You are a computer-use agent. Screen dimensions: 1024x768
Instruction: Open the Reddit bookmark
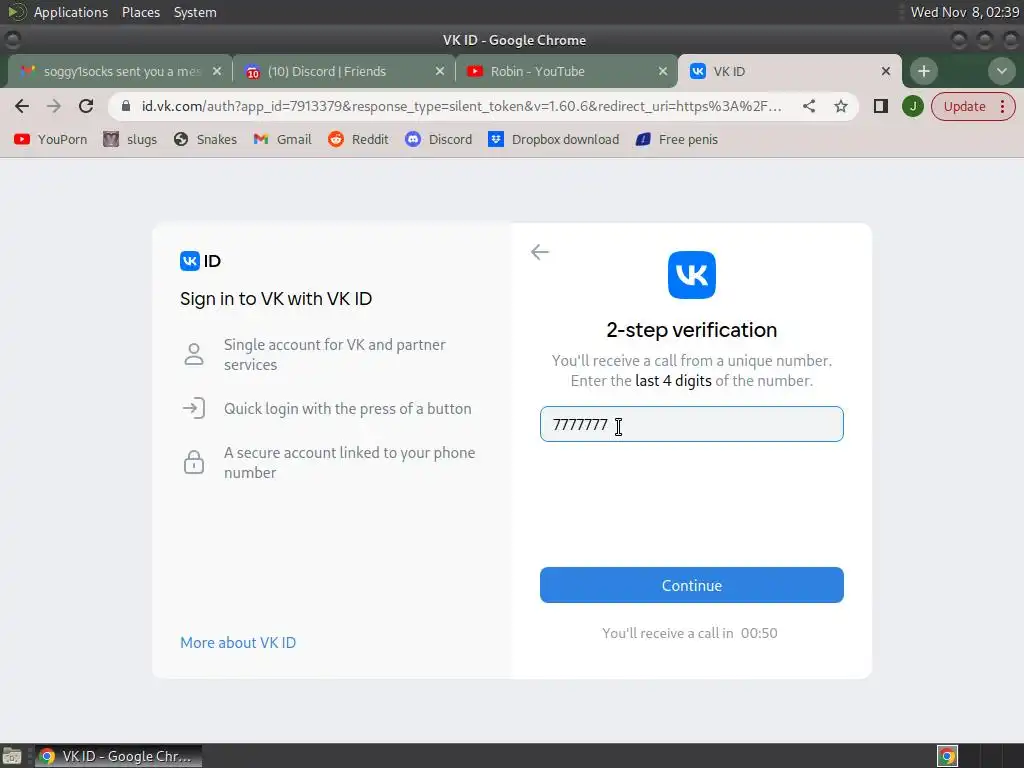(x=358, y=139)
